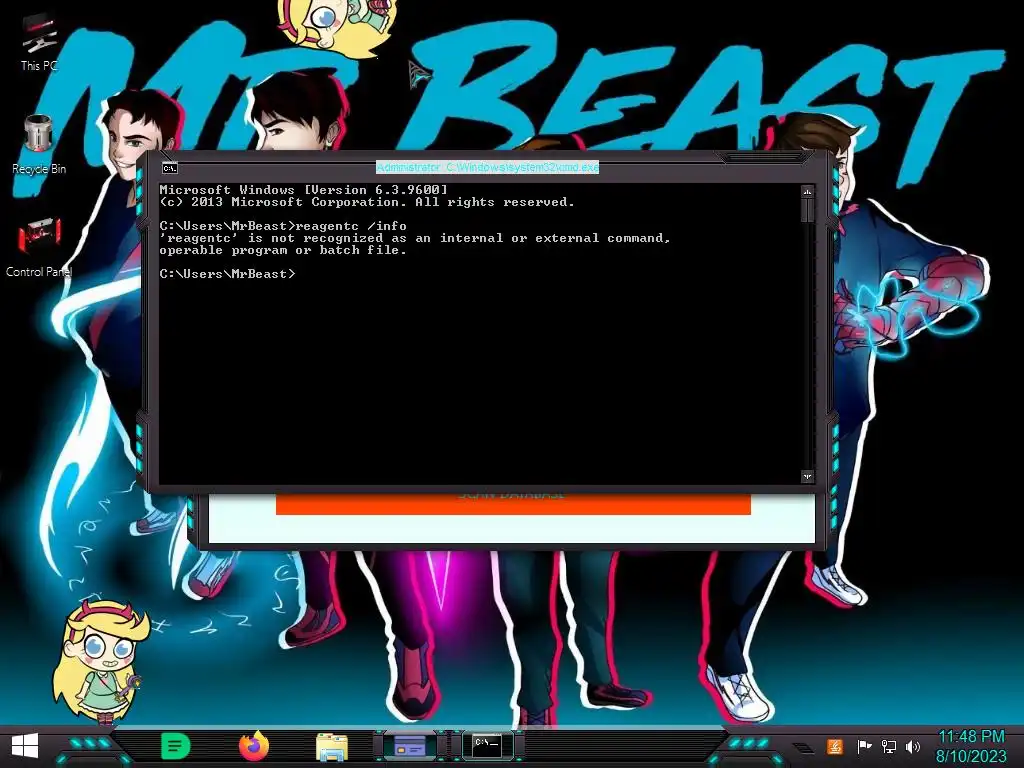Click the 'operable program or batch file.' line
Screen dimensions: 1024x768
(283, 250)
